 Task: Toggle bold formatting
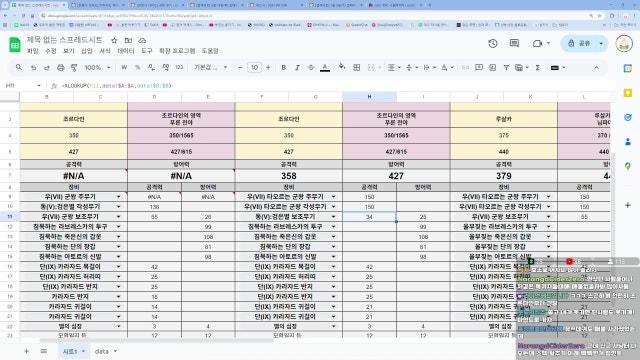click(283, 67)
